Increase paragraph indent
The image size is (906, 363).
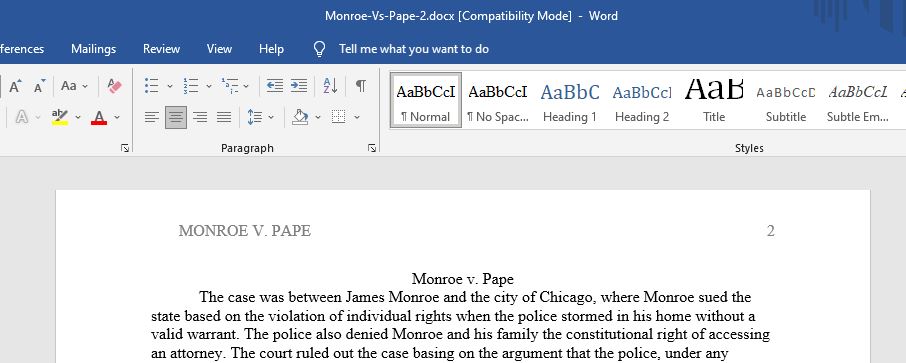299,86
